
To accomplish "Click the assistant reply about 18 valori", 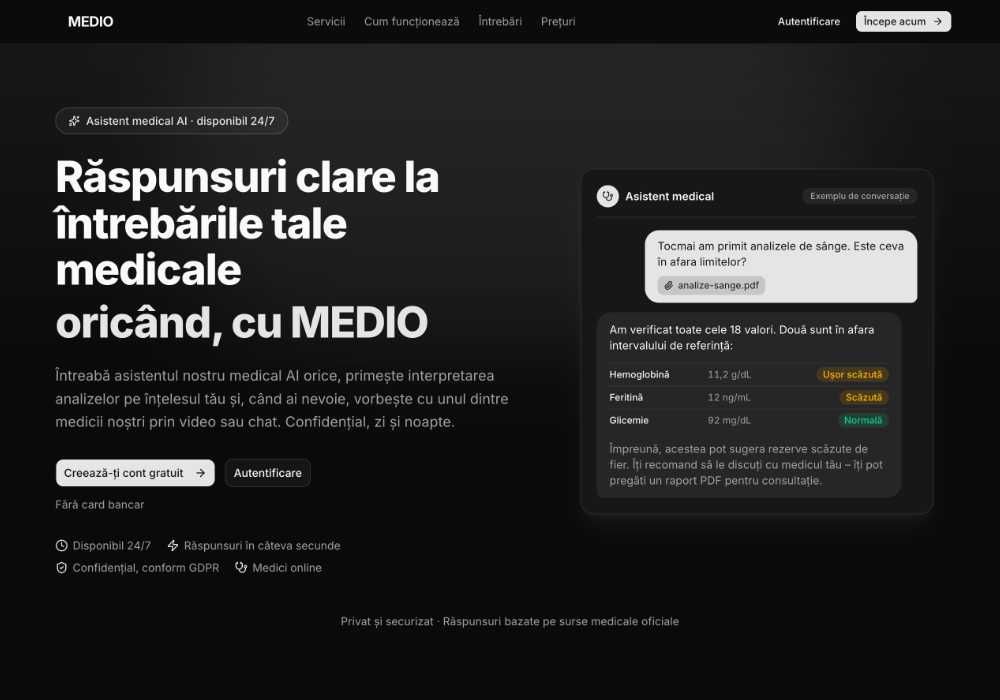I will click(x=749, y=405).
